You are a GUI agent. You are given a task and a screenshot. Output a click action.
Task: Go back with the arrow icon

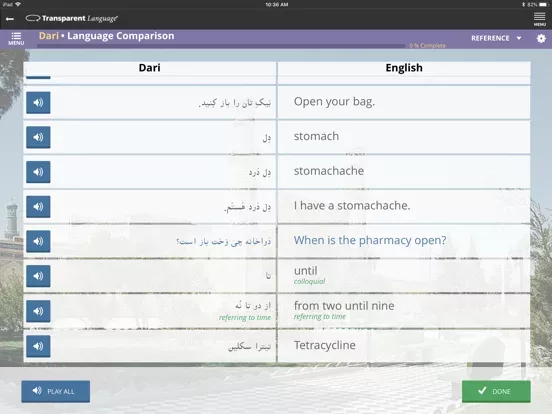point(10,19)
